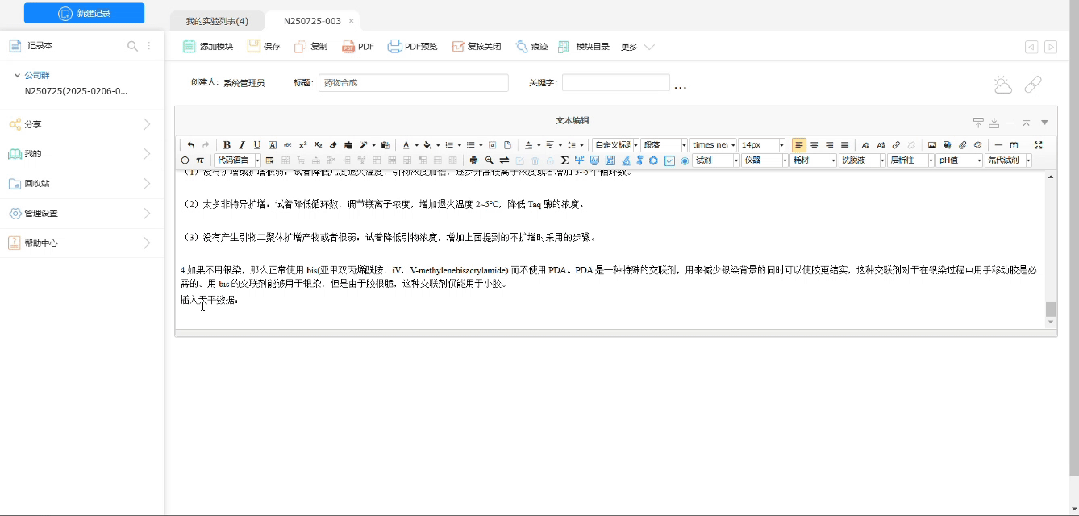Insert an image with picture icon
Image resolution: width=1079 pixels, height=516 pixels.
[x=932, y=145]
